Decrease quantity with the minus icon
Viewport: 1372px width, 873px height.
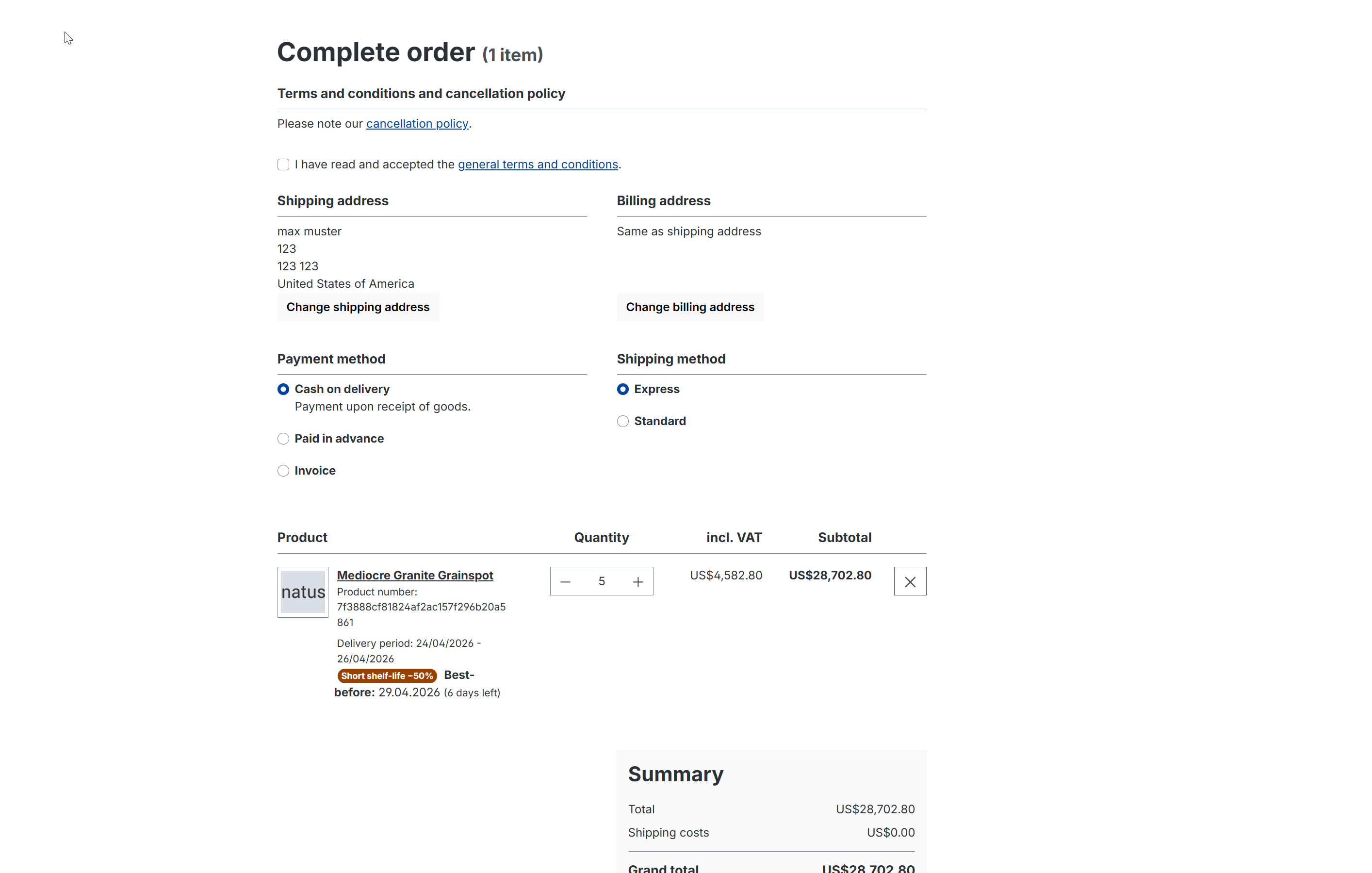pos(565,581)
